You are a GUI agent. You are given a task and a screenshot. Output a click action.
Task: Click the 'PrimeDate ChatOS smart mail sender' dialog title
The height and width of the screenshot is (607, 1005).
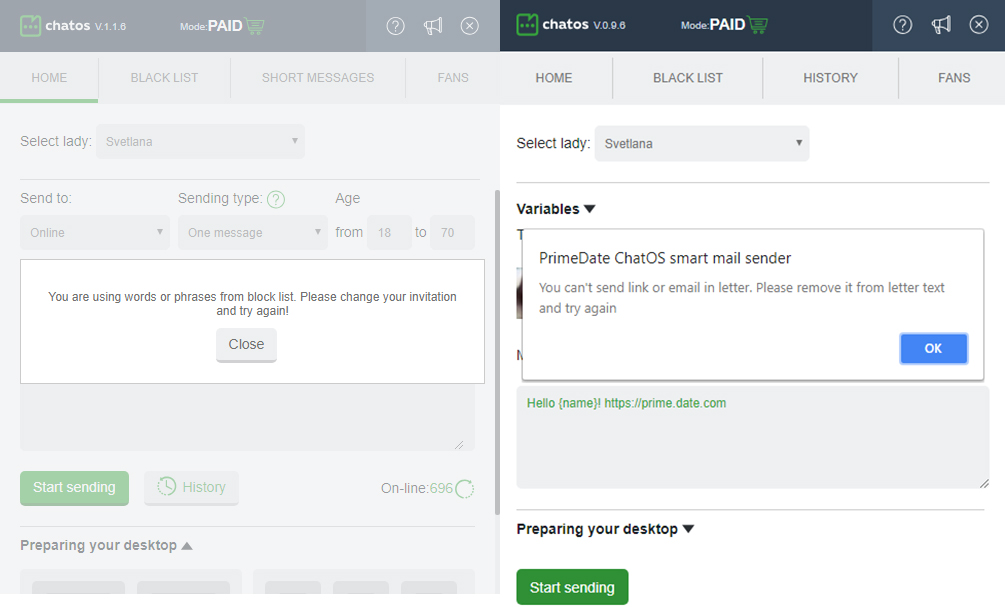(665, 258)
